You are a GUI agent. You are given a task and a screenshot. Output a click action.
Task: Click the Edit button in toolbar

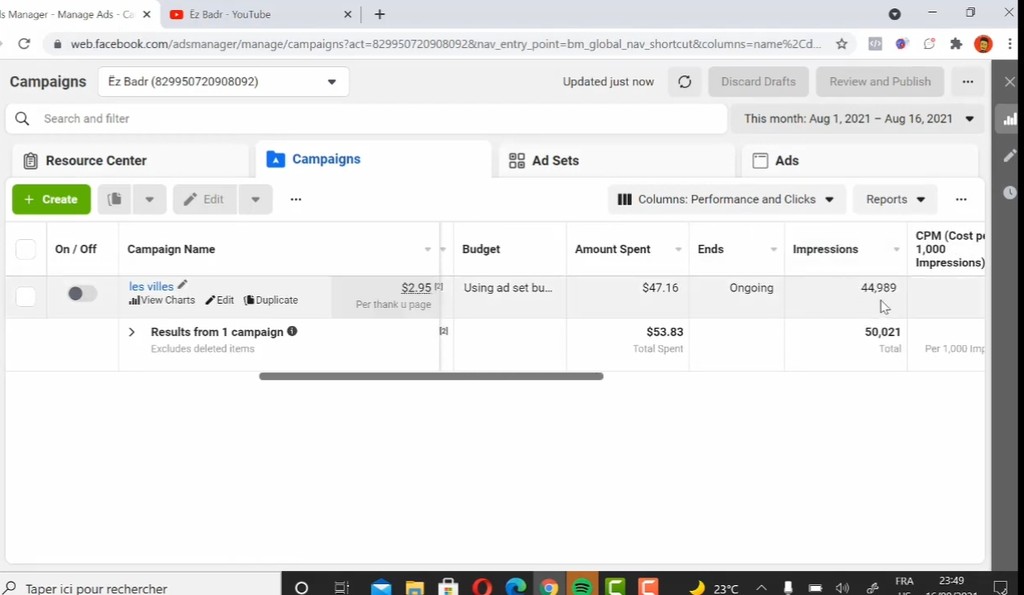[x=204, y=199]
